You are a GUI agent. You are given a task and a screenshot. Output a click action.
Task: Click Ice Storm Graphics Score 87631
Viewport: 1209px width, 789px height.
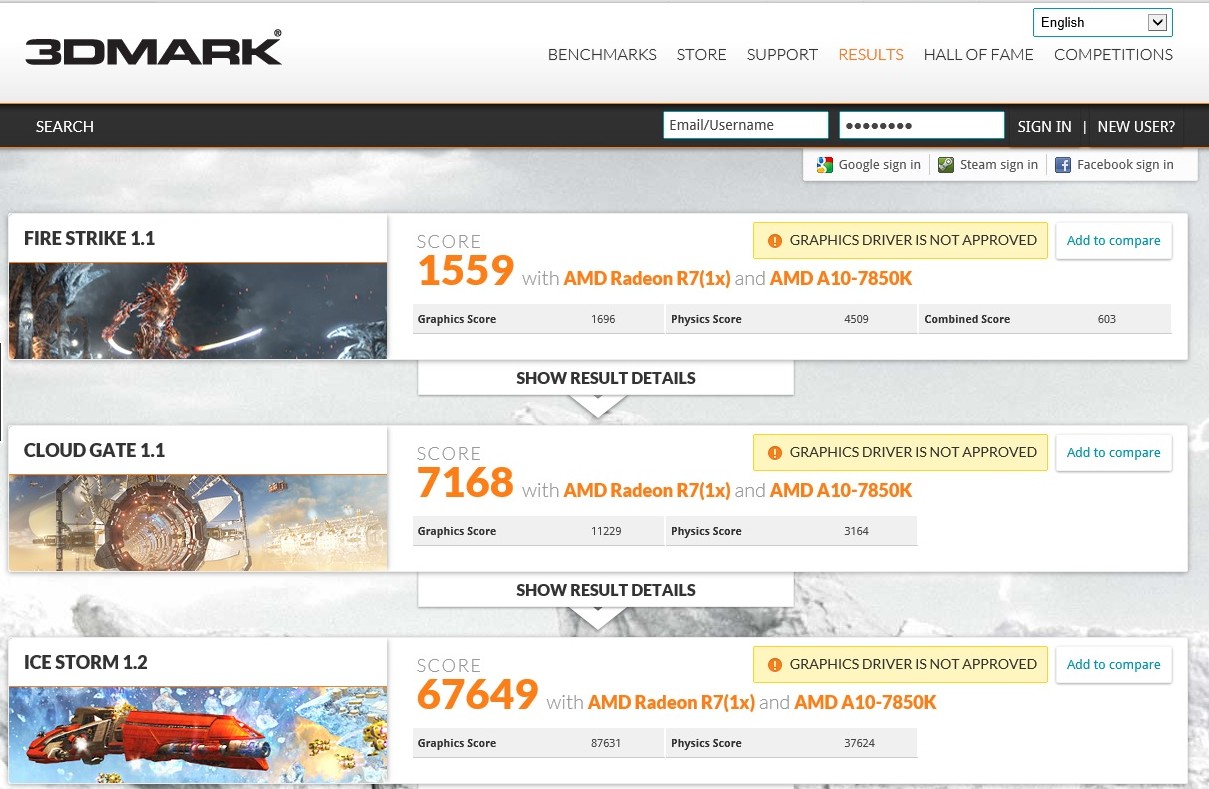click(x=606, y=743)
